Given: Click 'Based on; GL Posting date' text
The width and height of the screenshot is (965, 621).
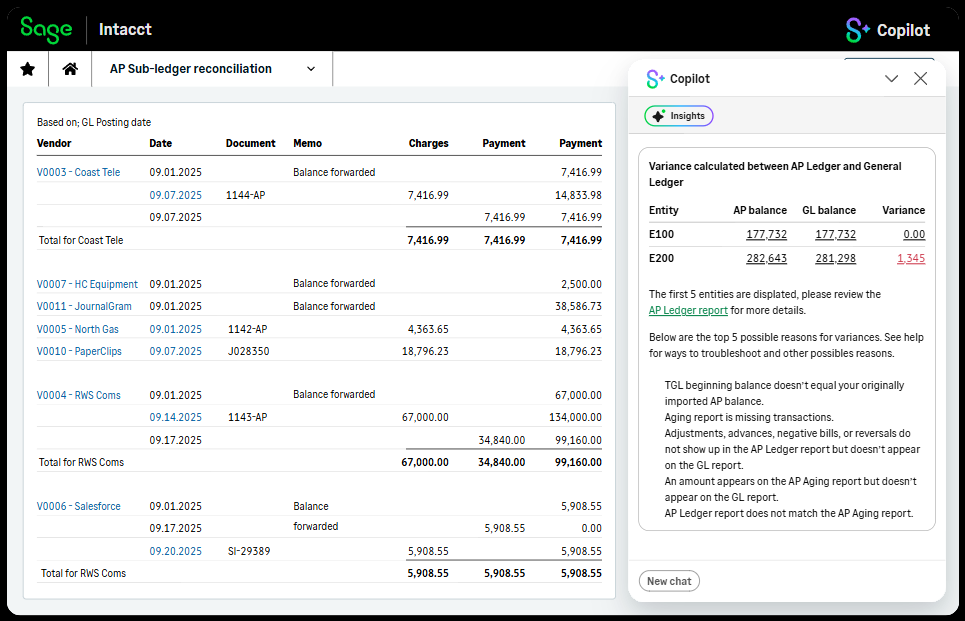Looking at the screenshot, I should (x=94, y=122).
